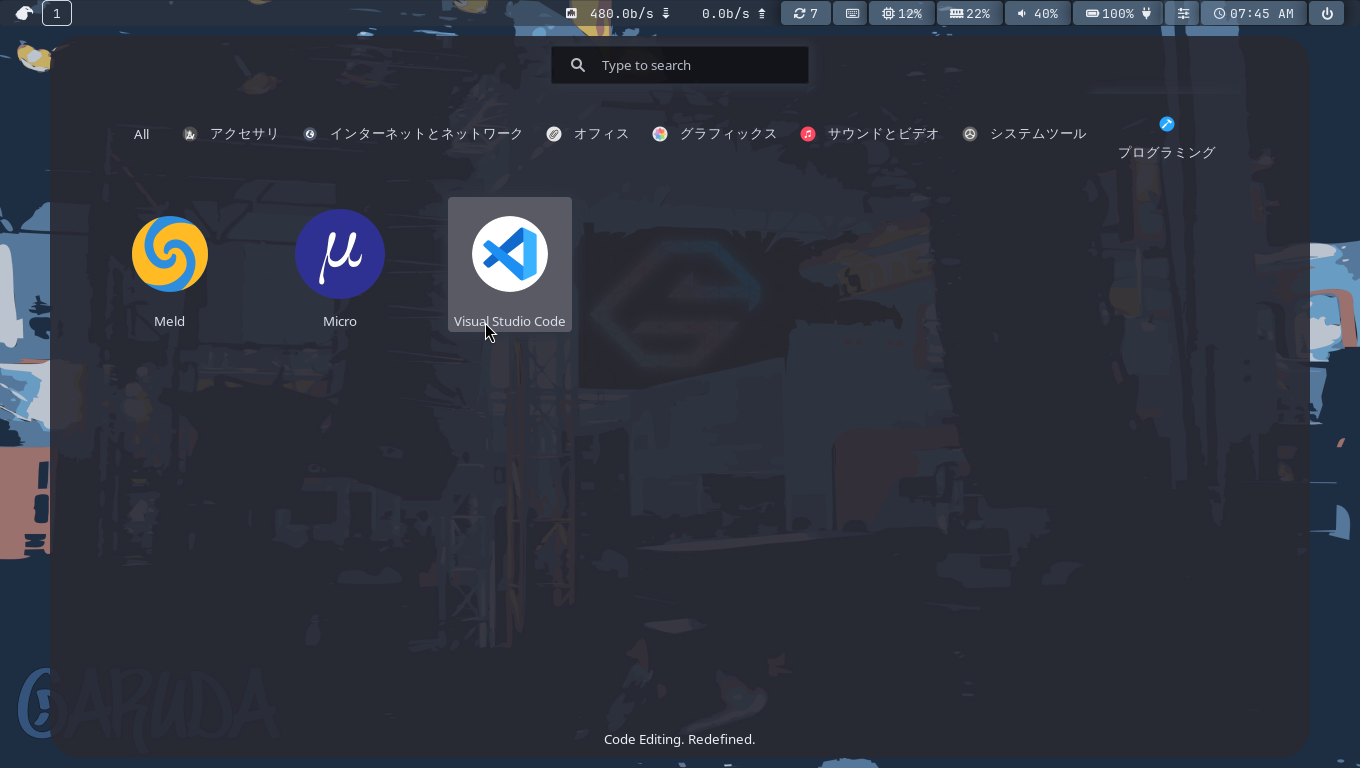The height and width of the screenshot is (768, 1360).
Task: Switch to workspace 1 in the top bar
Action: pyautogui.click(x=57, y=13)
